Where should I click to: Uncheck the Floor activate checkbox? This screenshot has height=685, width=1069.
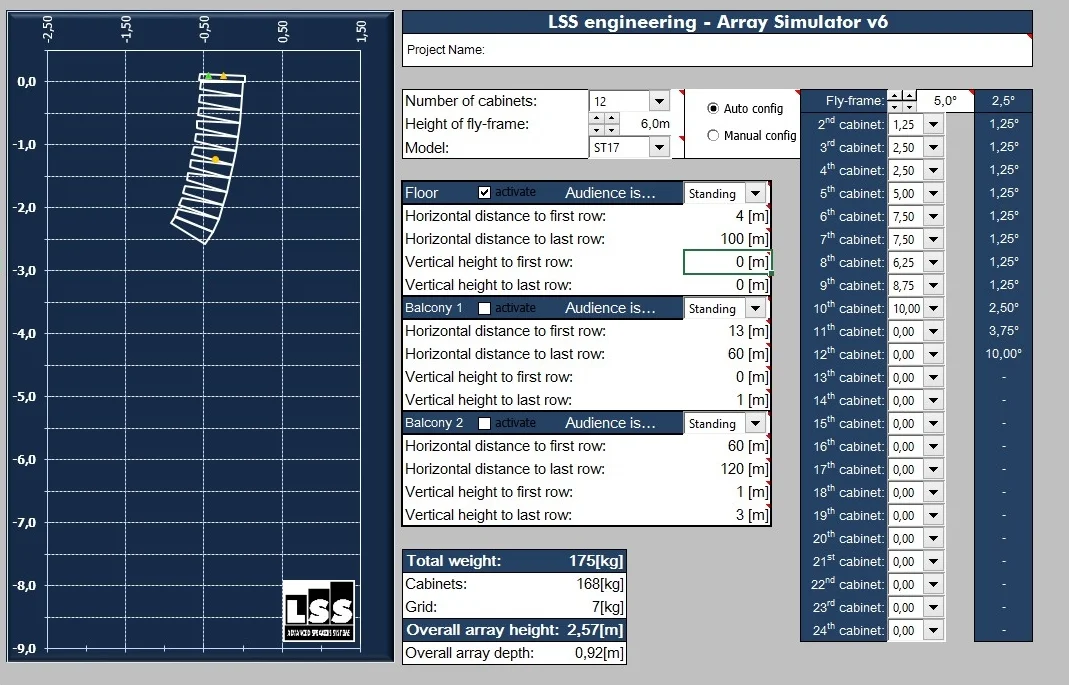coord(485,192)
